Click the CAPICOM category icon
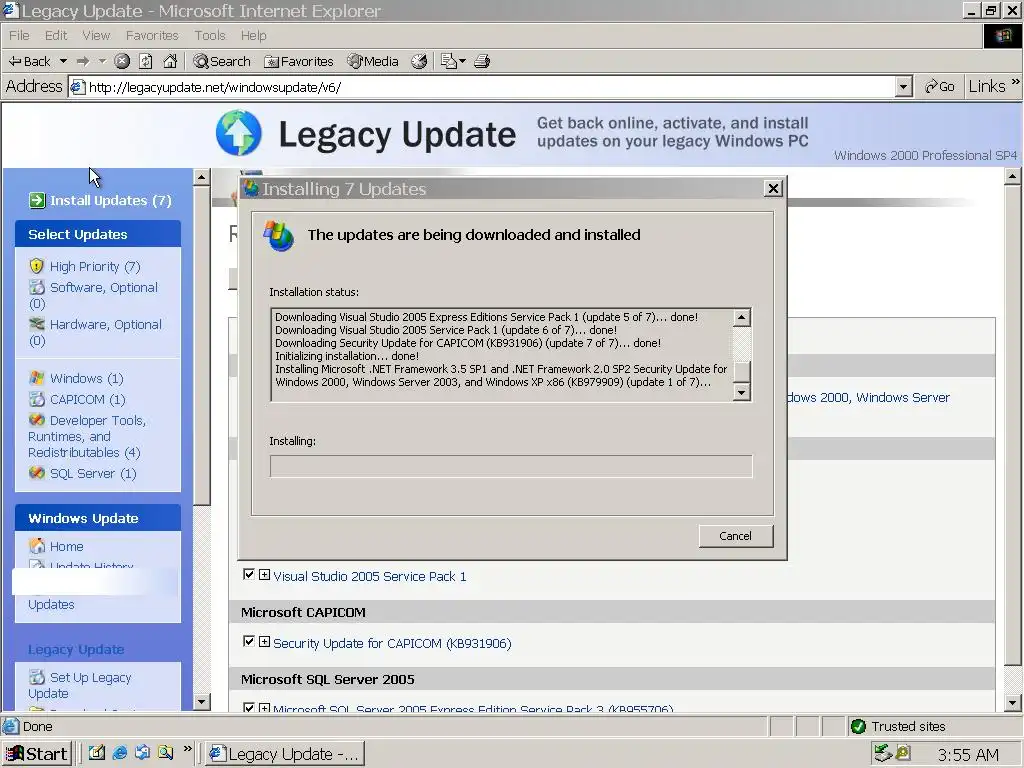 click(x=37, y=399)
